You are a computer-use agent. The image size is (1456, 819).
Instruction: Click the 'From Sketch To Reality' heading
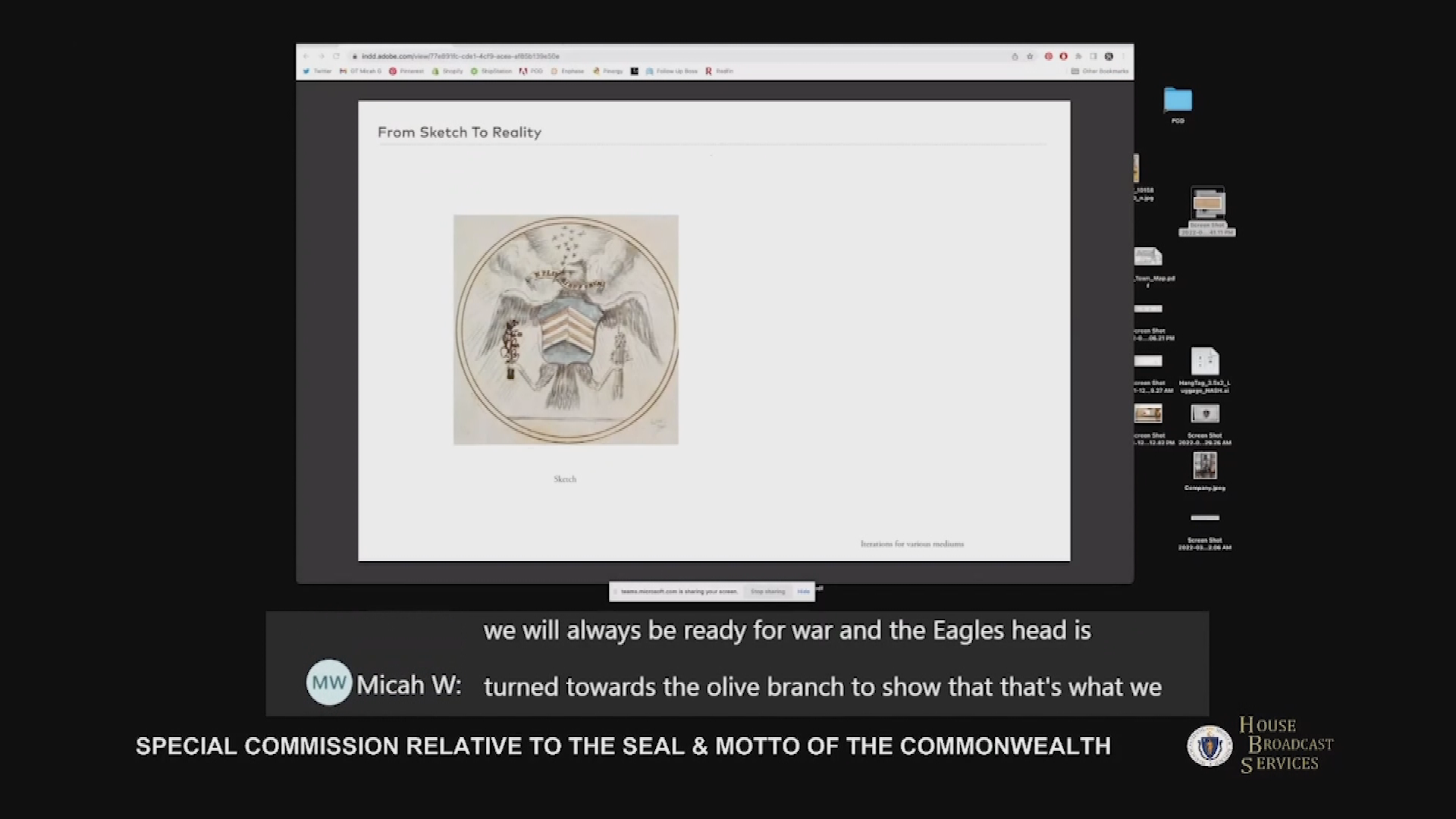click(x=460, y=132)
